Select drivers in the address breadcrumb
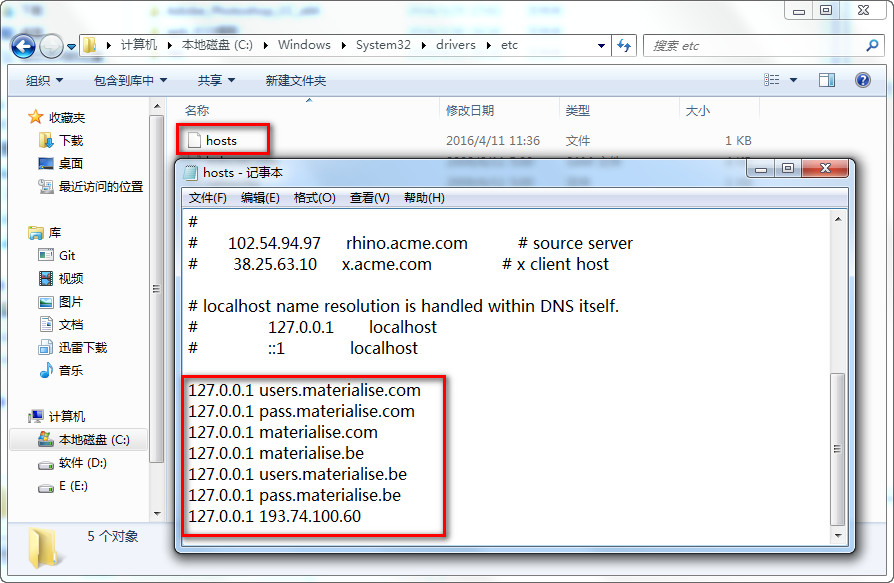The width and height of the screenshot is (894, 583). [456, 45]
